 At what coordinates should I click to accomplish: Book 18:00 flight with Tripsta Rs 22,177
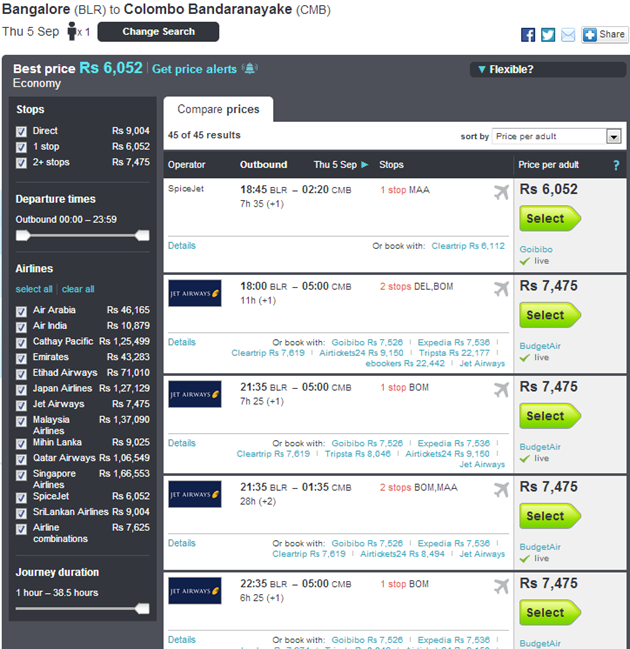454,353
